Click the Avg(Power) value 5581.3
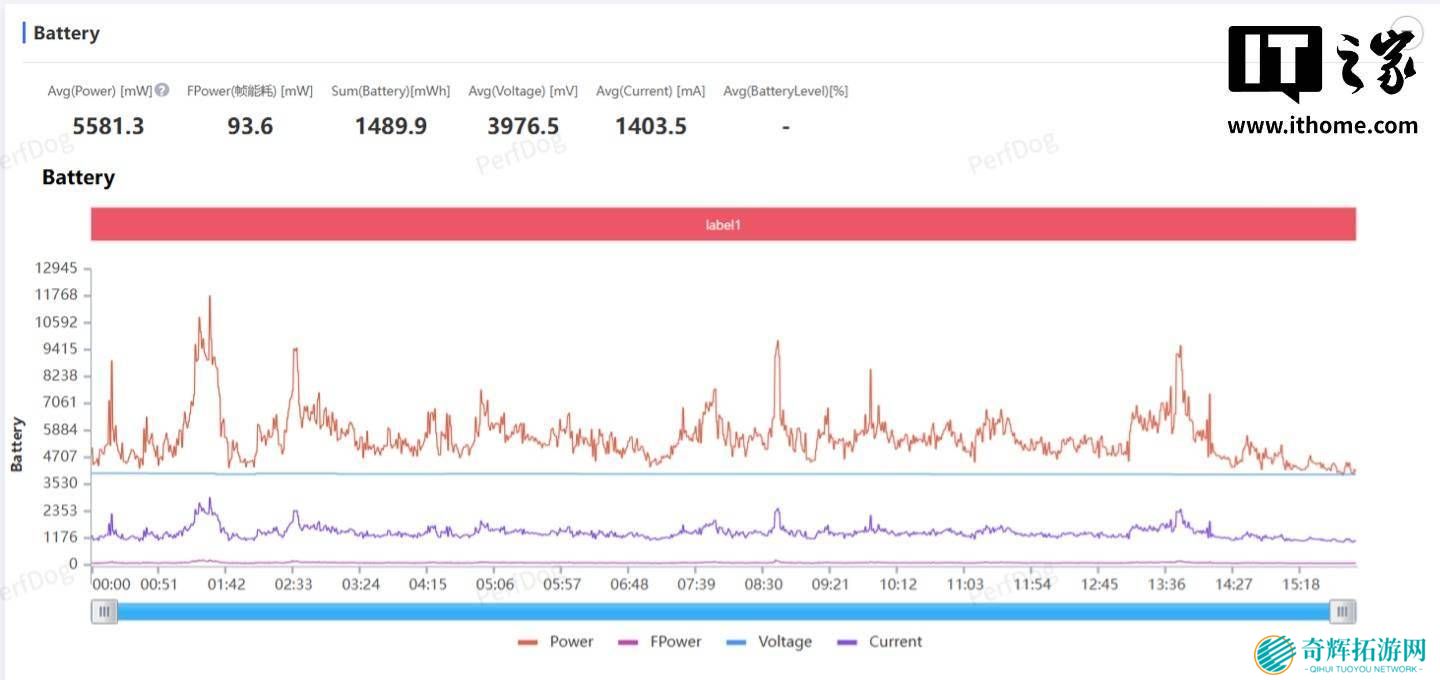1440x680 pixels. [108, 126]
